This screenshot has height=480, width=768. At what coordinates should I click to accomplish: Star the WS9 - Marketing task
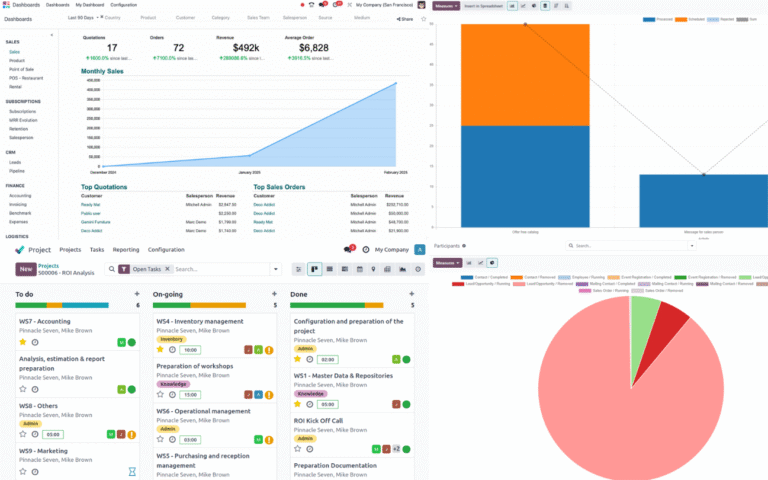click(x=23, y=472)
